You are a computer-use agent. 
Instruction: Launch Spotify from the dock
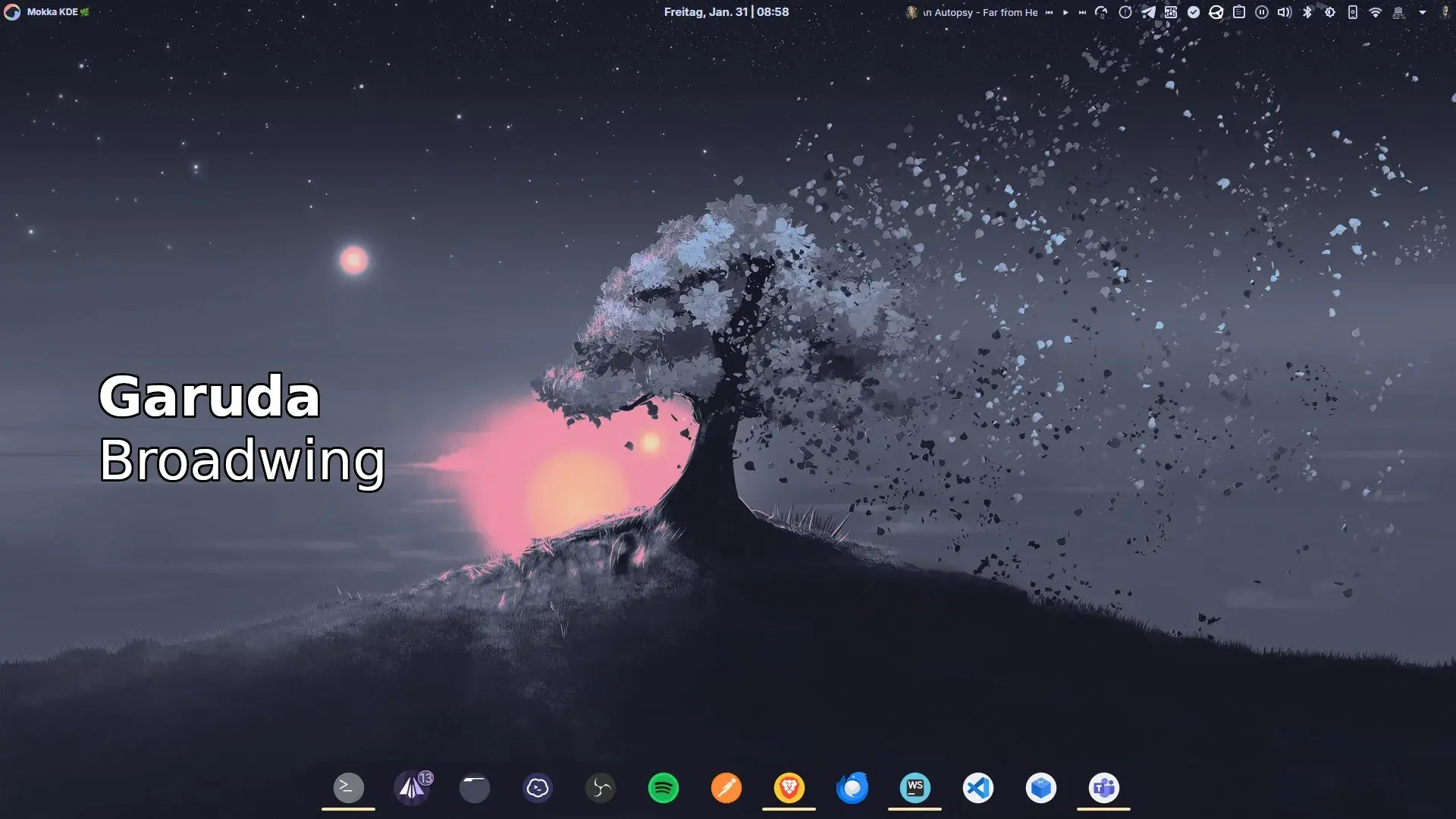664,788
